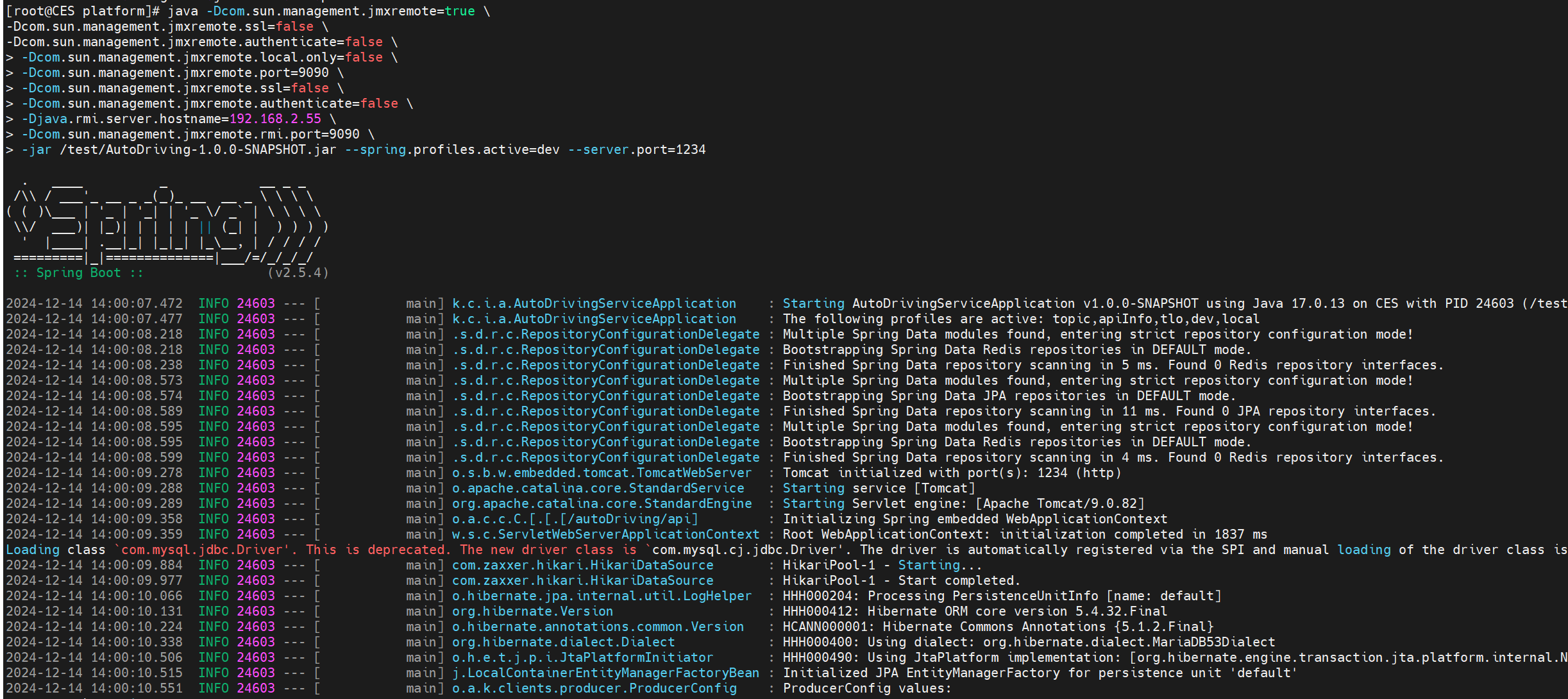
Task: Click the (v2.5.4) version text
Action: (298, 273)
